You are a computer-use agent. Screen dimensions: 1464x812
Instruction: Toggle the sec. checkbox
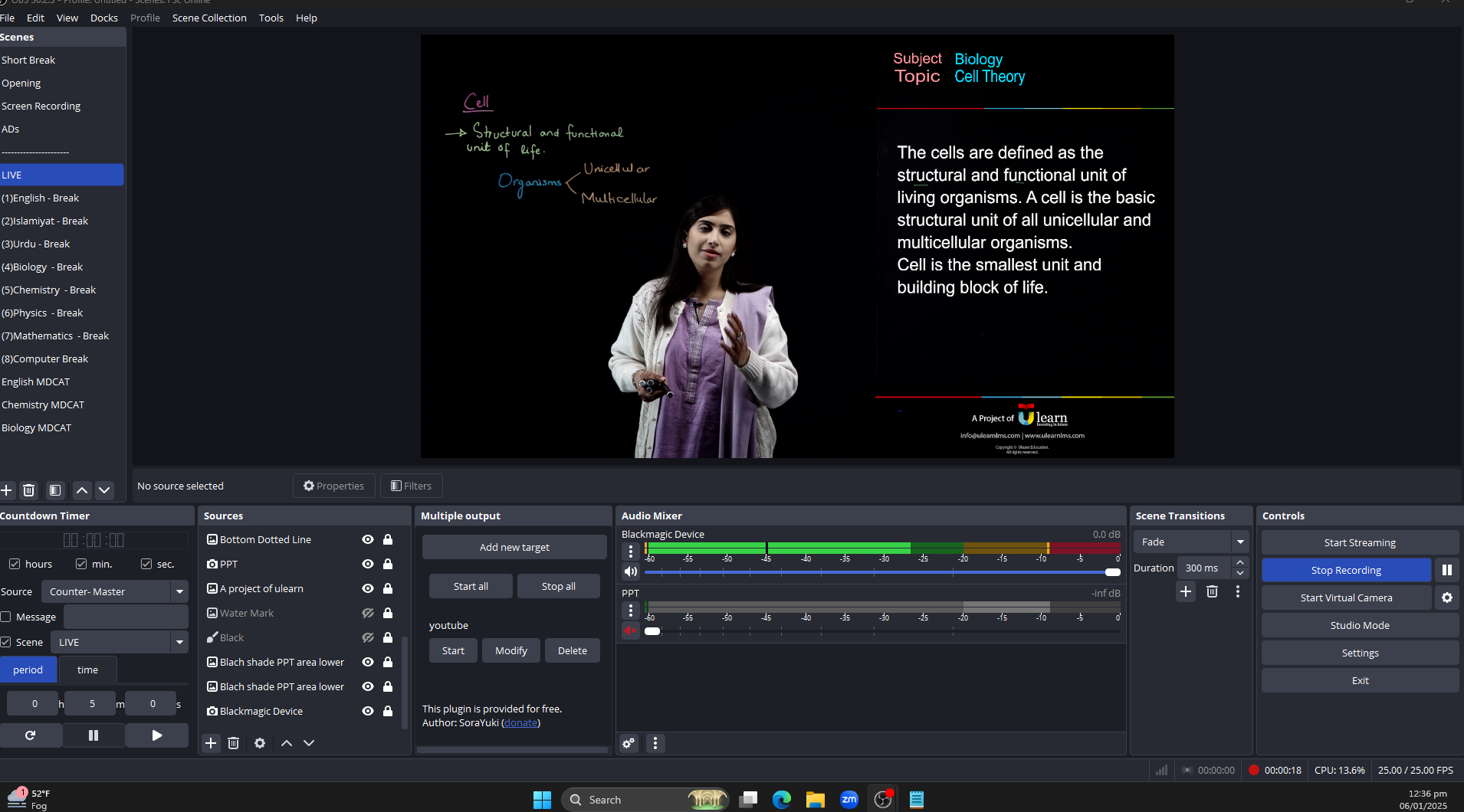(146, 564)
